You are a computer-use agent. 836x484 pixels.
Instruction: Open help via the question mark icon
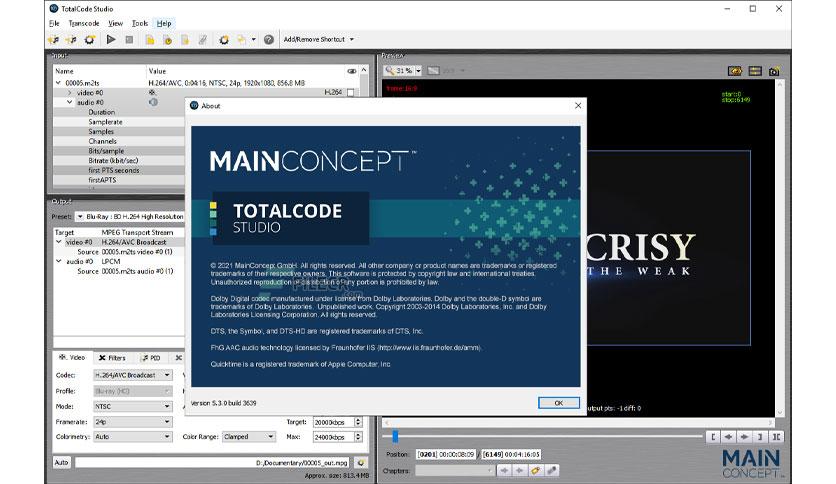(x=269, y=39)
